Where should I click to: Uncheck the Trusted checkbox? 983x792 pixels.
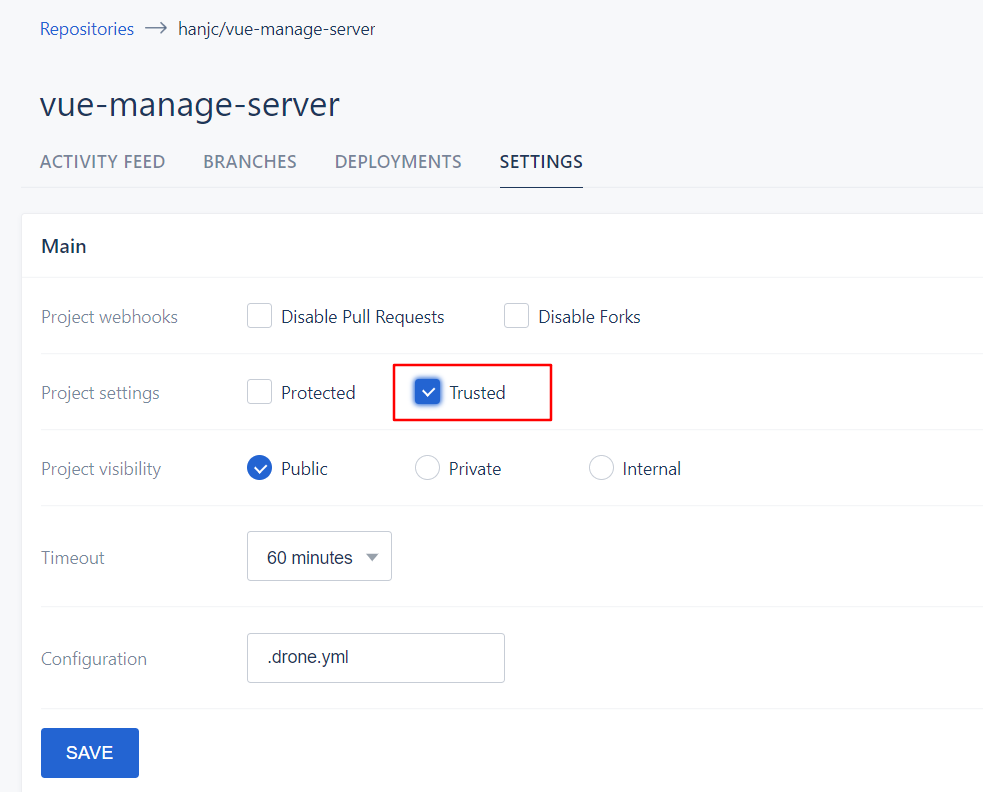pos(428,393)
